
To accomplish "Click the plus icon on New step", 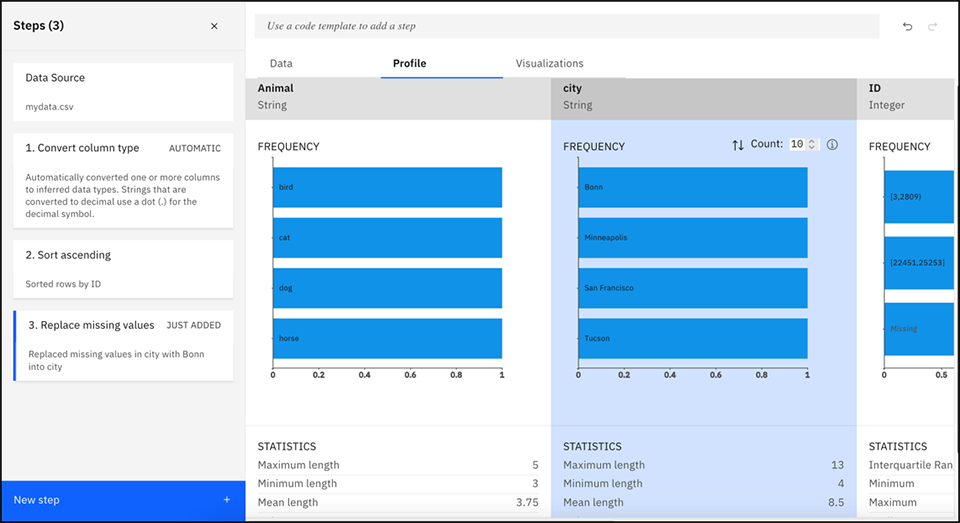I will coord(227,500).
